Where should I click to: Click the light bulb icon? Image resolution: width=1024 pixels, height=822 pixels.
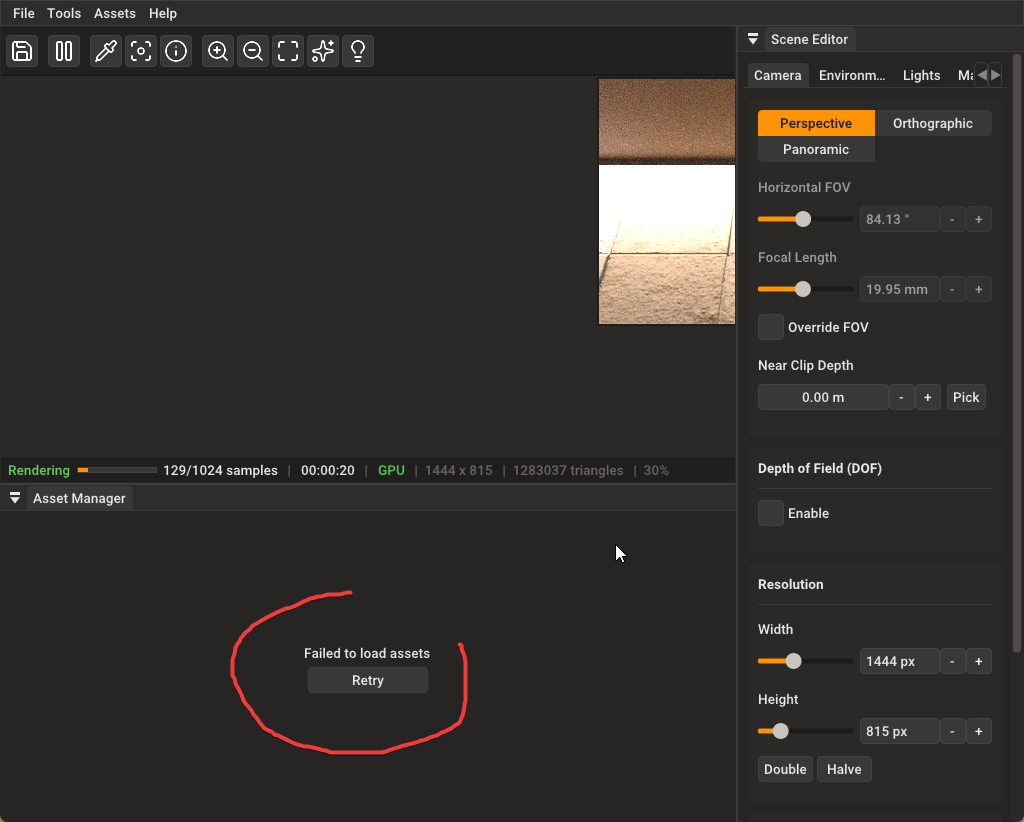[357, 51]
